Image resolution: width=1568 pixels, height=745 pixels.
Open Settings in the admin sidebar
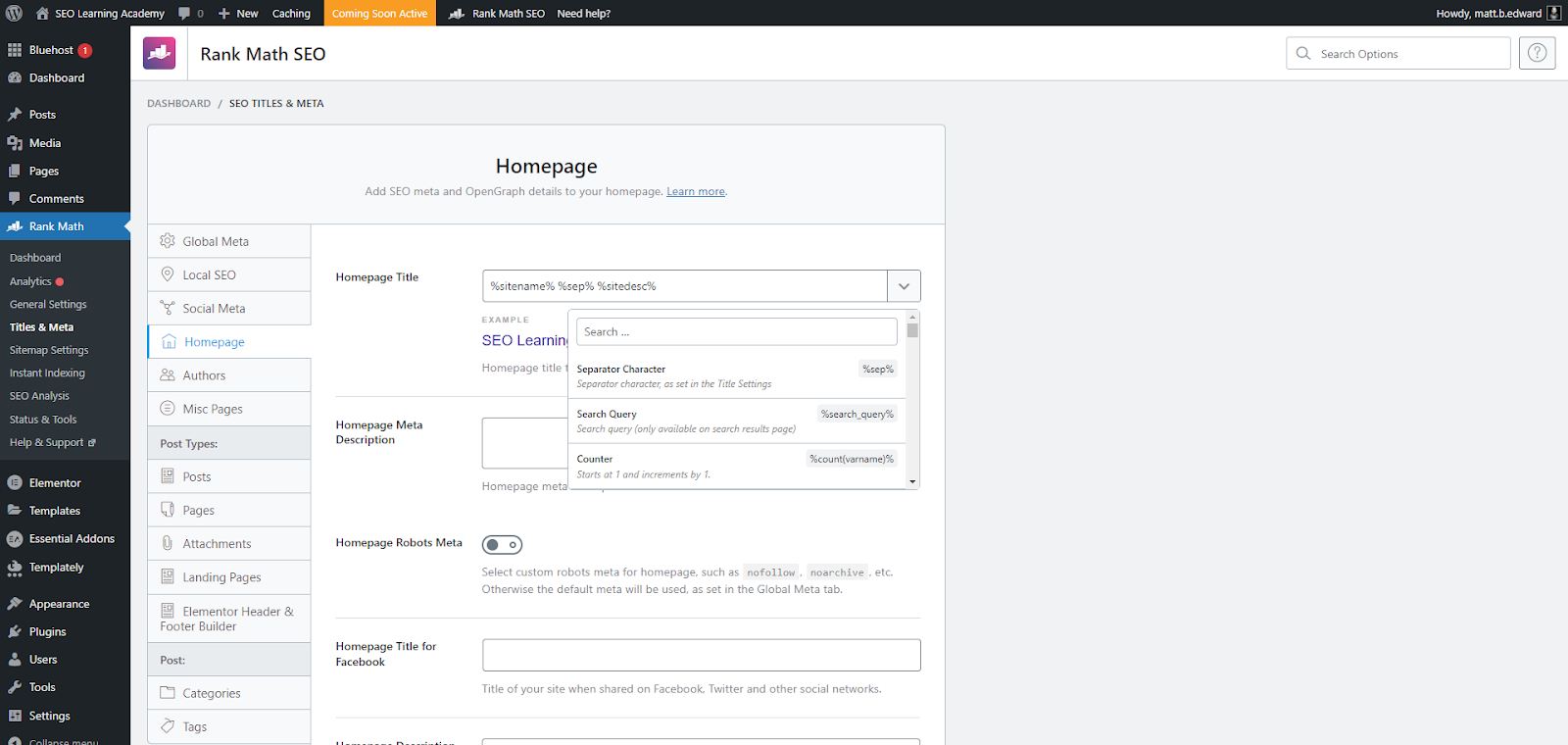pos(65,716)
